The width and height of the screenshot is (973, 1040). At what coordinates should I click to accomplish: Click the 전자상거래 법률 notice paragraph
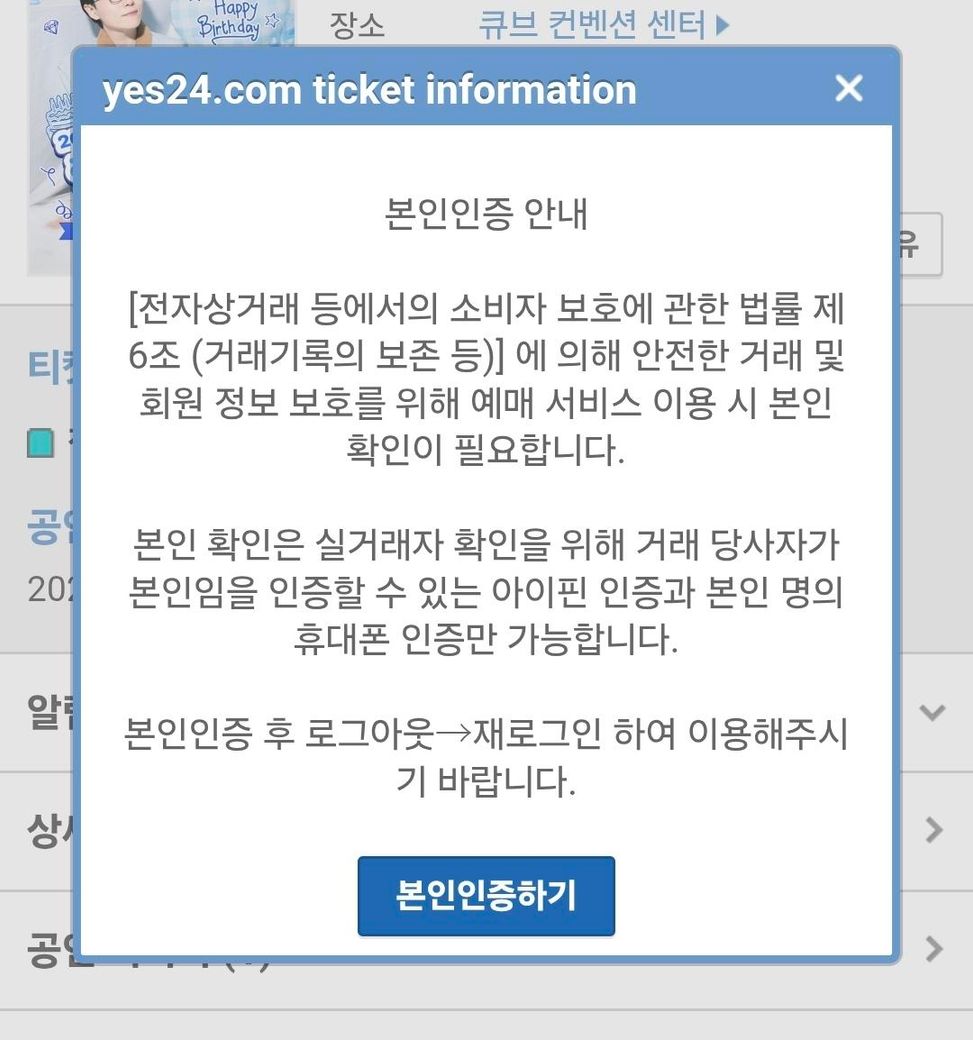pos(486,379)
